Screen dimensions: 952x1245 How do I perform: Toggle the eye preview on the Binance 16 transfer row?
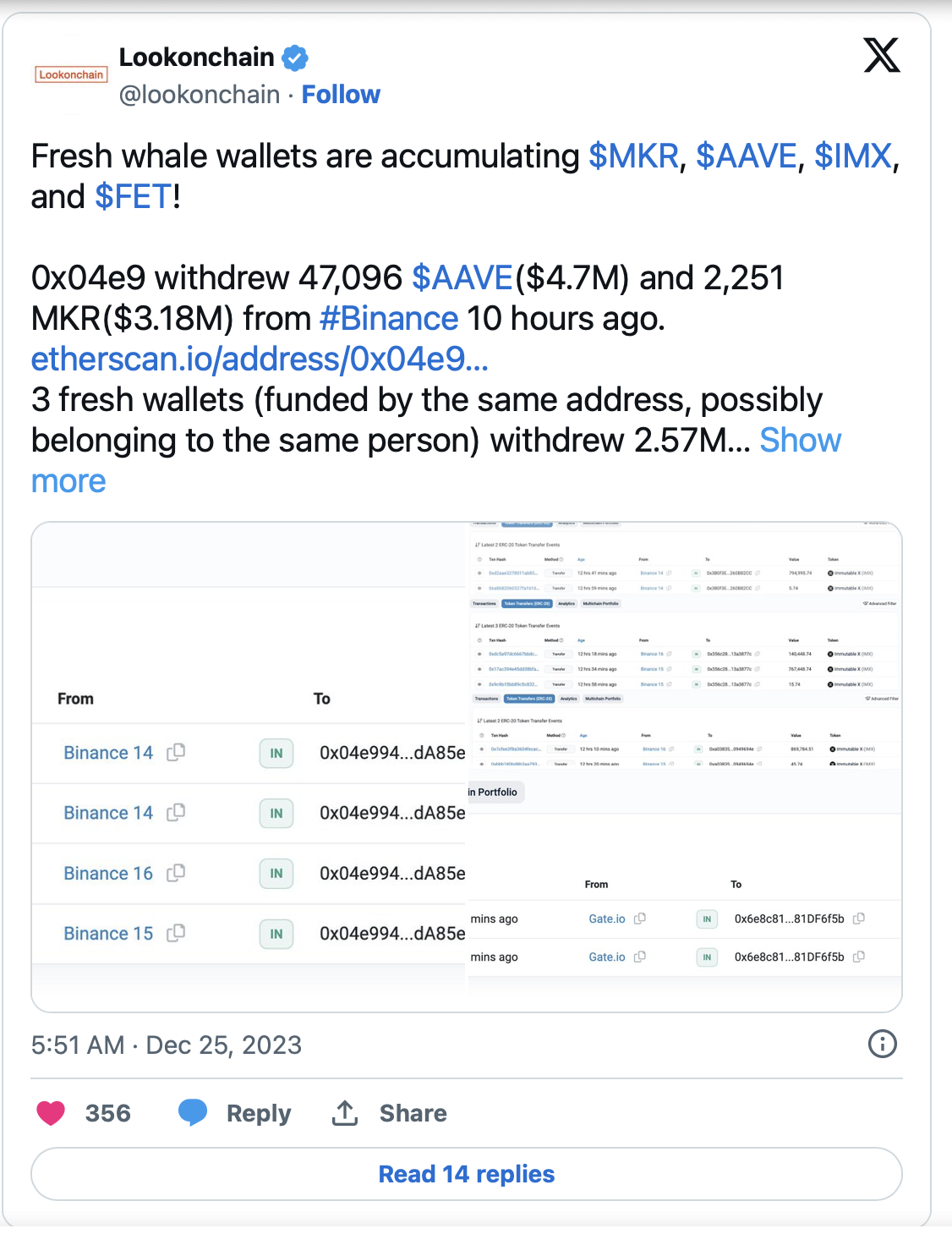pyautogui.click(x=479, y=654)
